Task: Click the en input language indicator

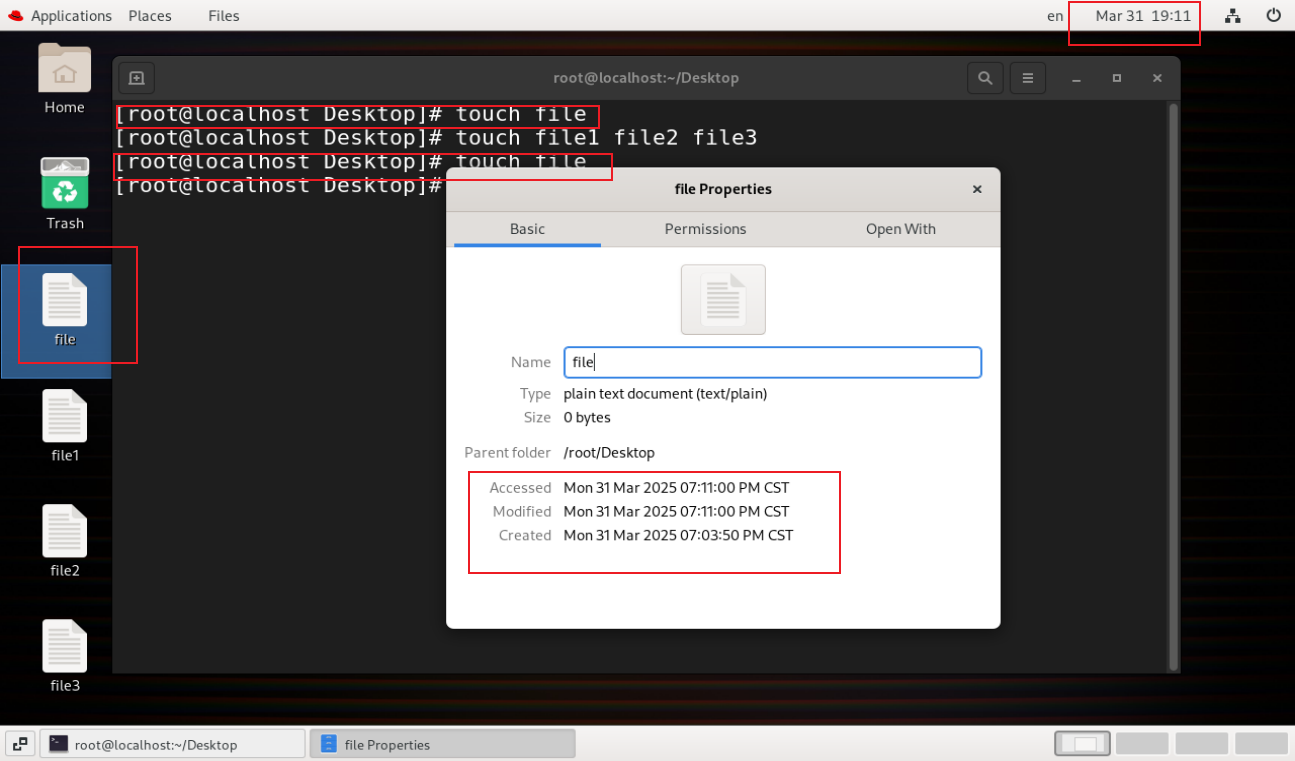Action: coord(1055,16)
